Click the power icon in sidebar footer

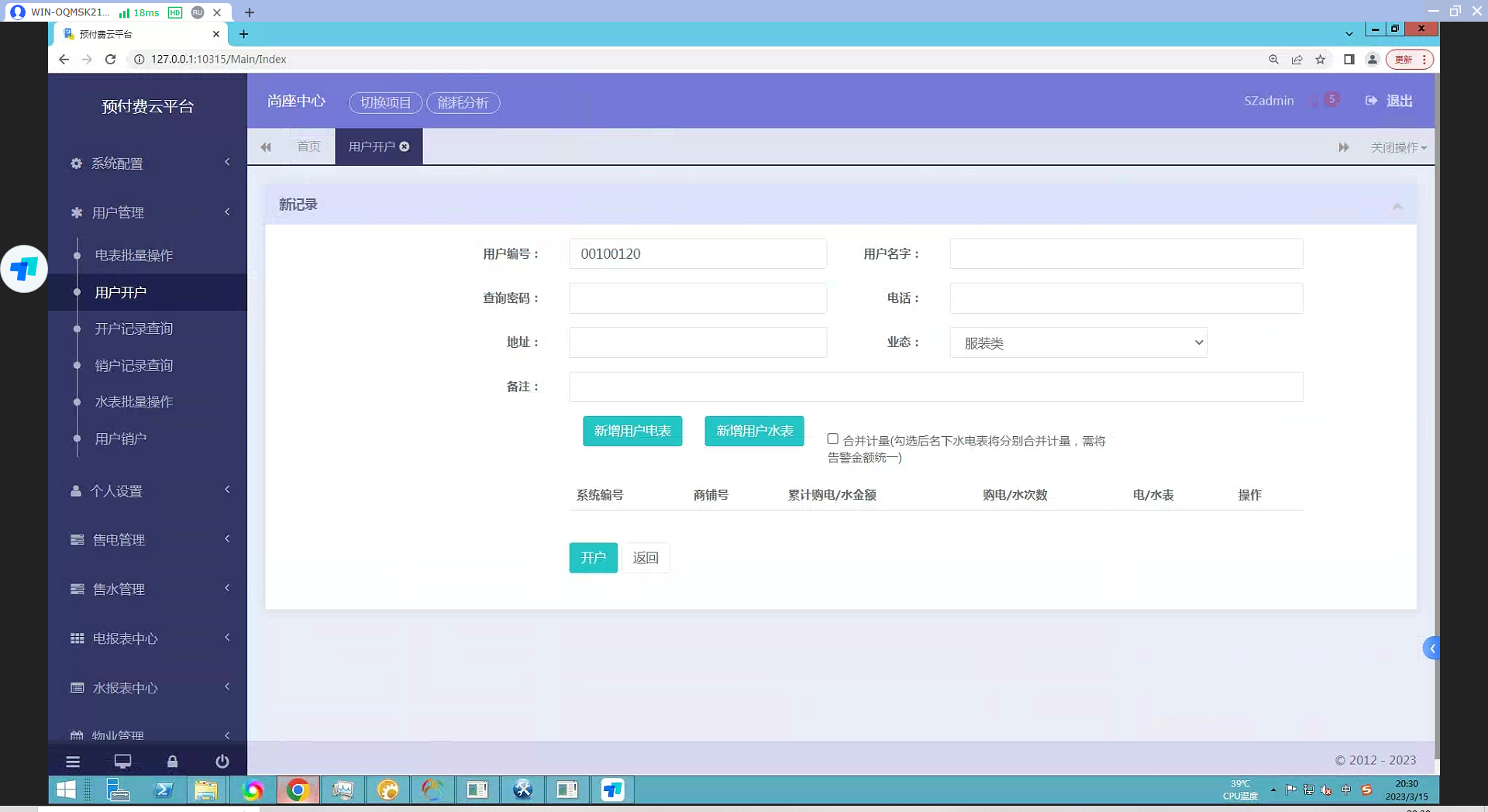pyautogui.click(x=222, y=762)
